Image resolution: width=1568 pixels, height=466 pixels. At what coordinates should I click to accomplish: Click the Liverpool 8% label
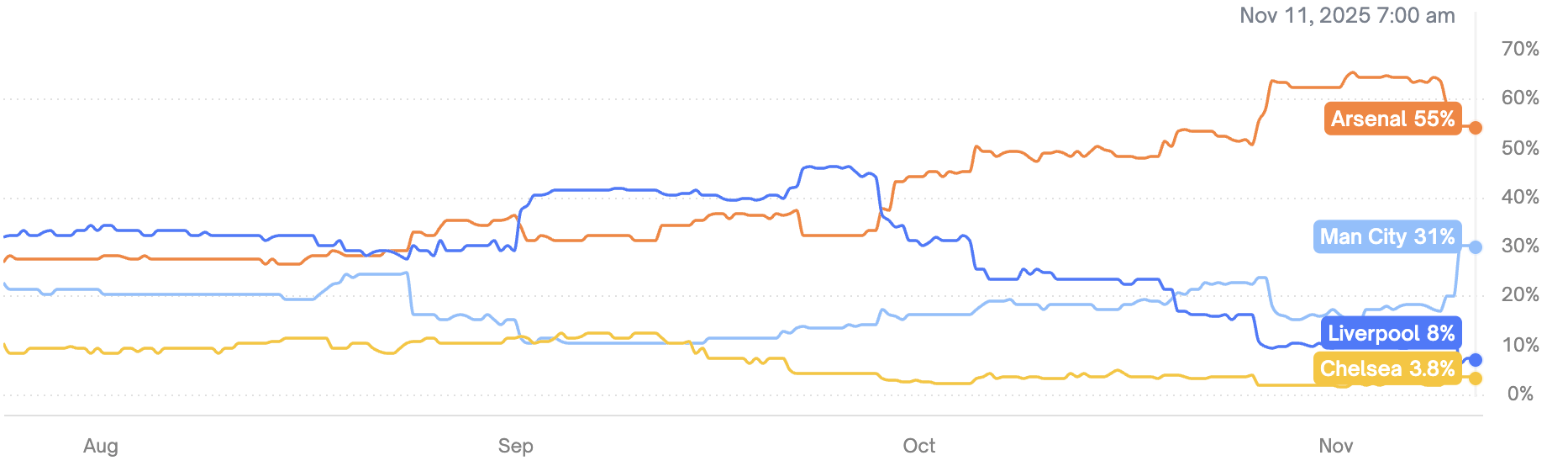1391,333
